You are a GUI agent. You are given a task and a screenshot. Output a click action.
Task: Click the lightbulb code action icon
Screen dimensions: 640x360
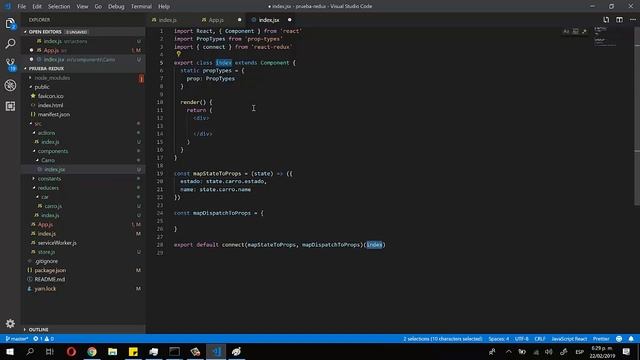(178, 54)
